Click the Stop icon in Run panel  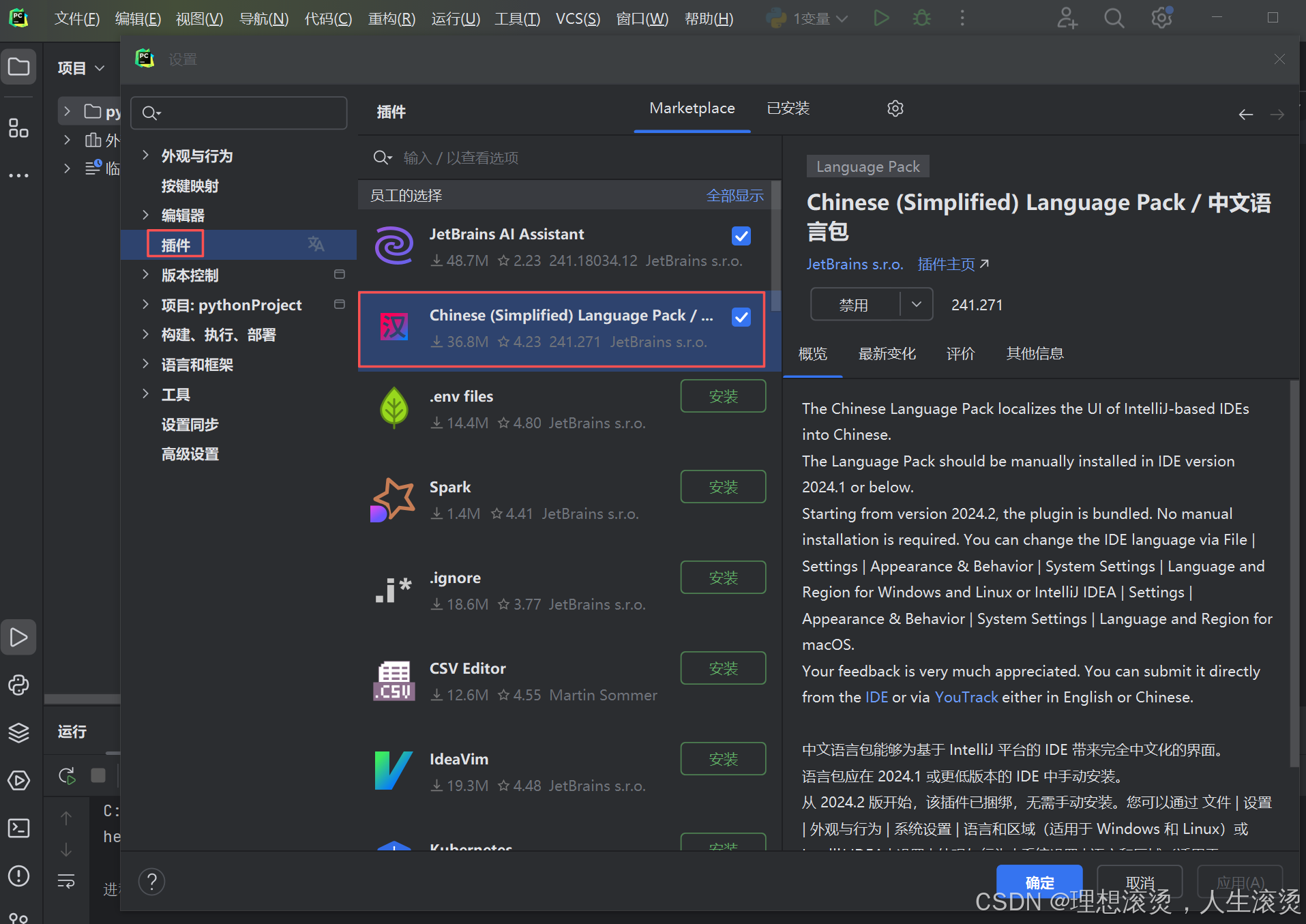coord(98,775)
